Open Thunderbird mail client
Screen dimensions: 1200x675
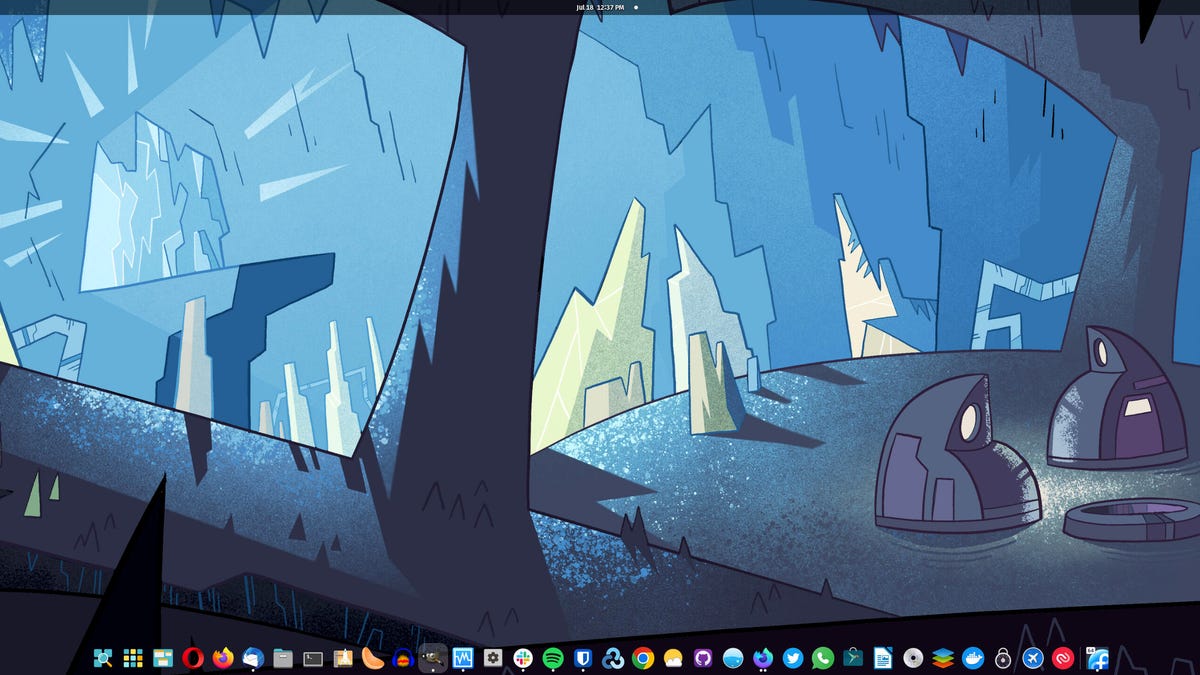[x=253, y=658]
